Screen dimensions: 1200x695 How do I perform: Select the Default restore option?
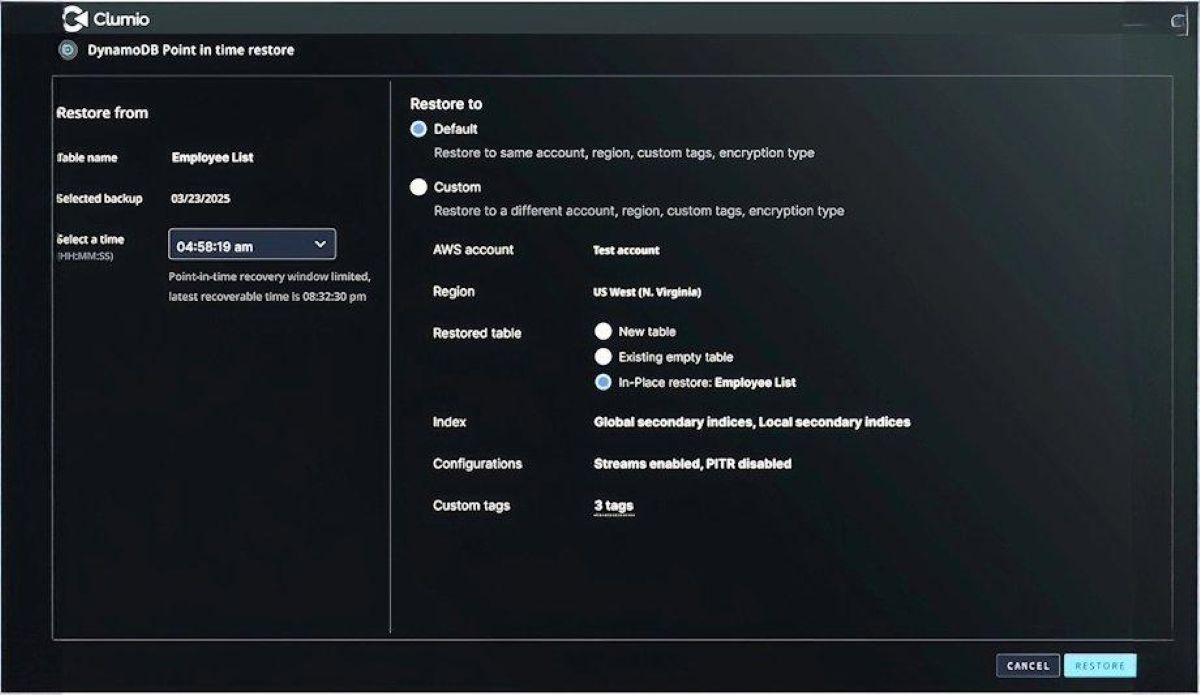point(418,129)
